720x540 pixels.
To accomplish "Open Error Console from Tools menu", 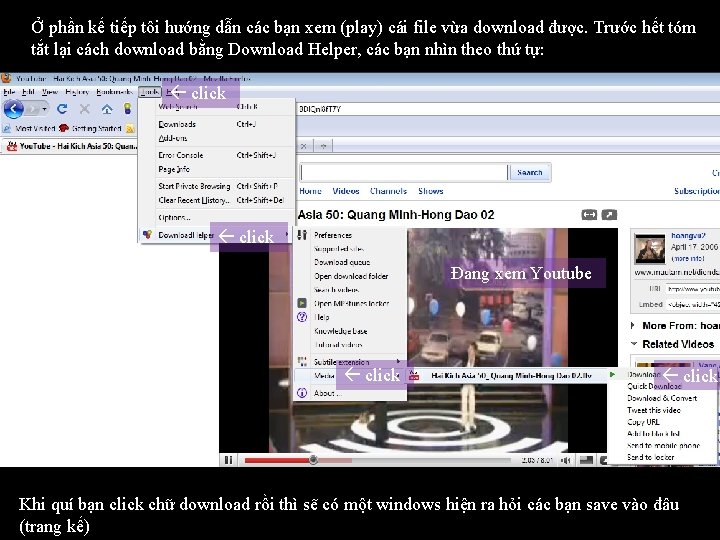I will point(216,155).
